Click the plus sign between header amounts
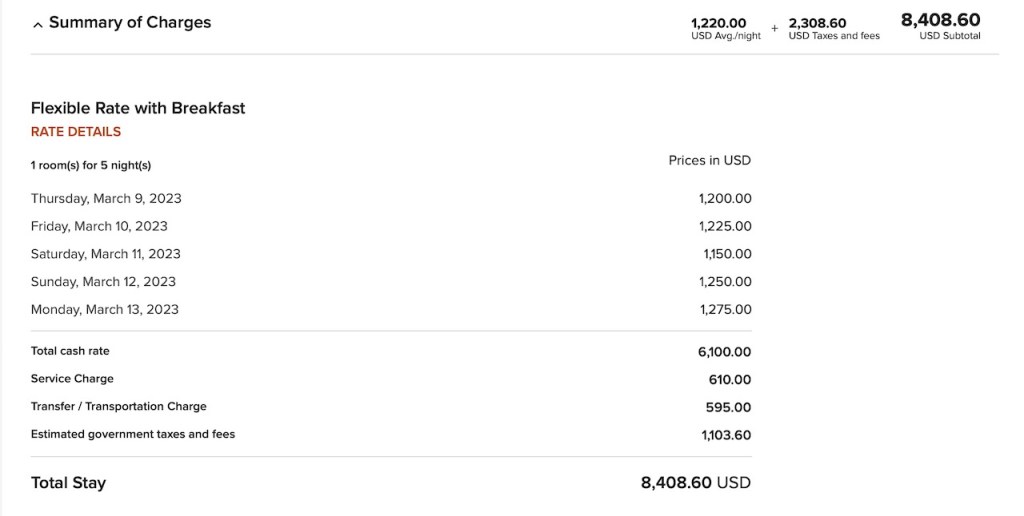Screen dimensions: 1024x516 [774, 28]
